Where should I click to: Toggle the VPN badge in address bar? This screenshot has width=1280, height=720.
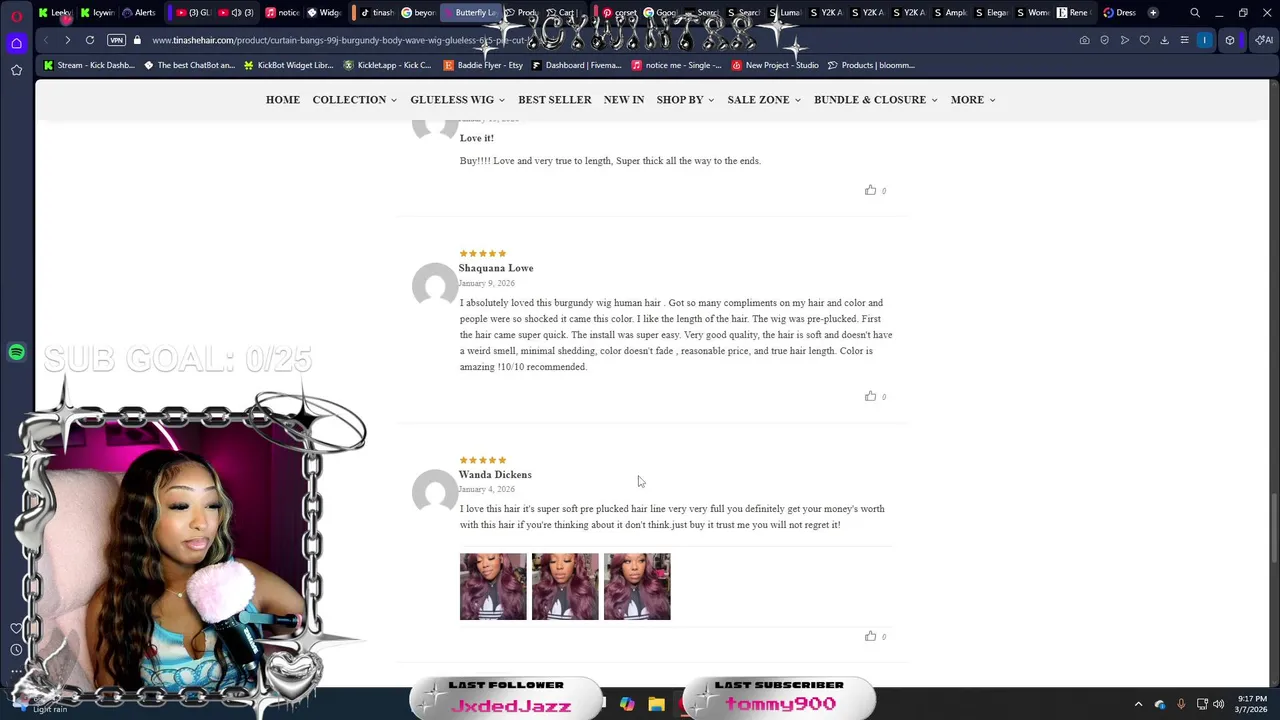pos(116,40)
